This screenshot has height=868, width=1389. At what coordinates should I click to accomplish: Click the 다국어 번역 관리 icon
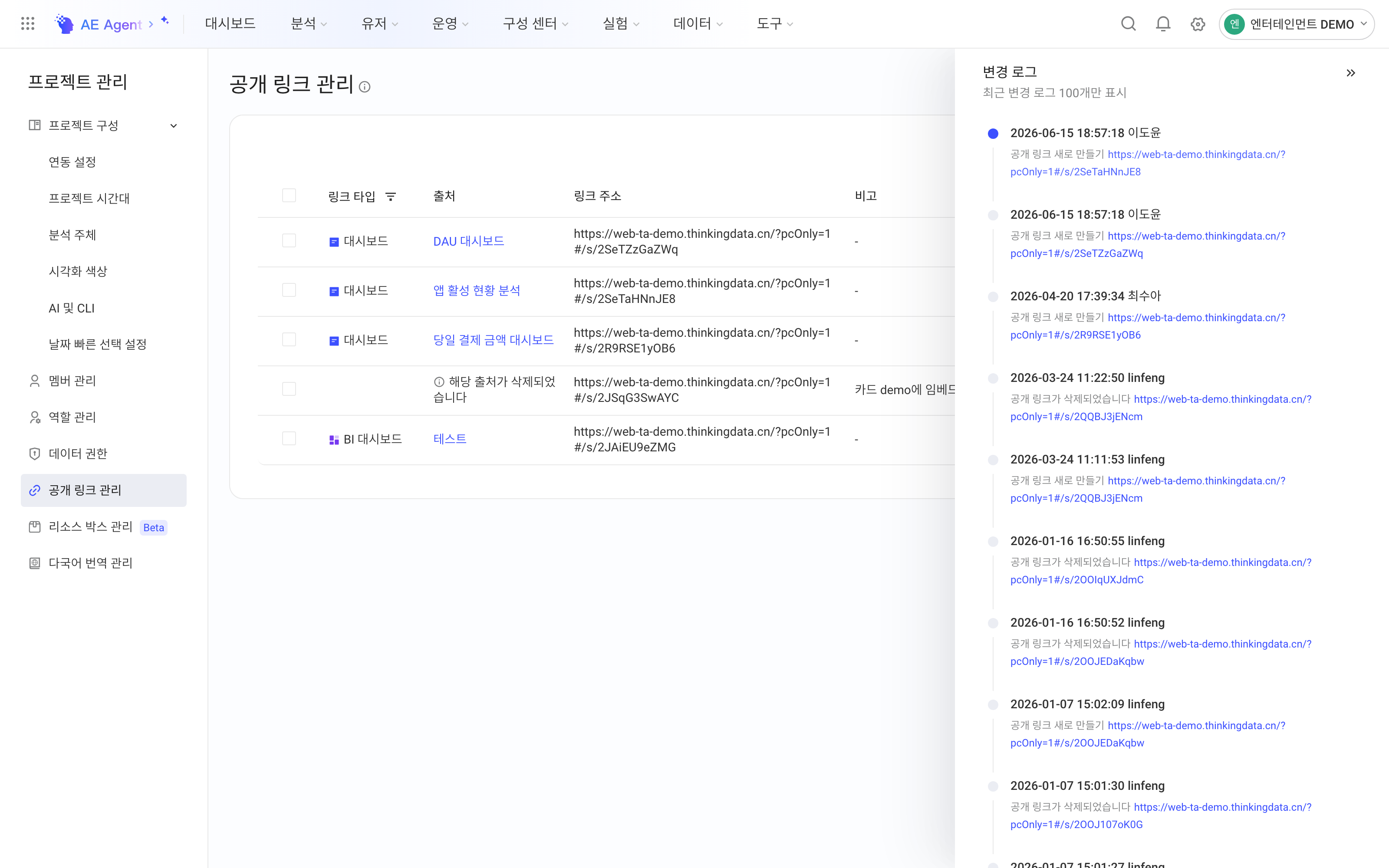coord(34,563)
